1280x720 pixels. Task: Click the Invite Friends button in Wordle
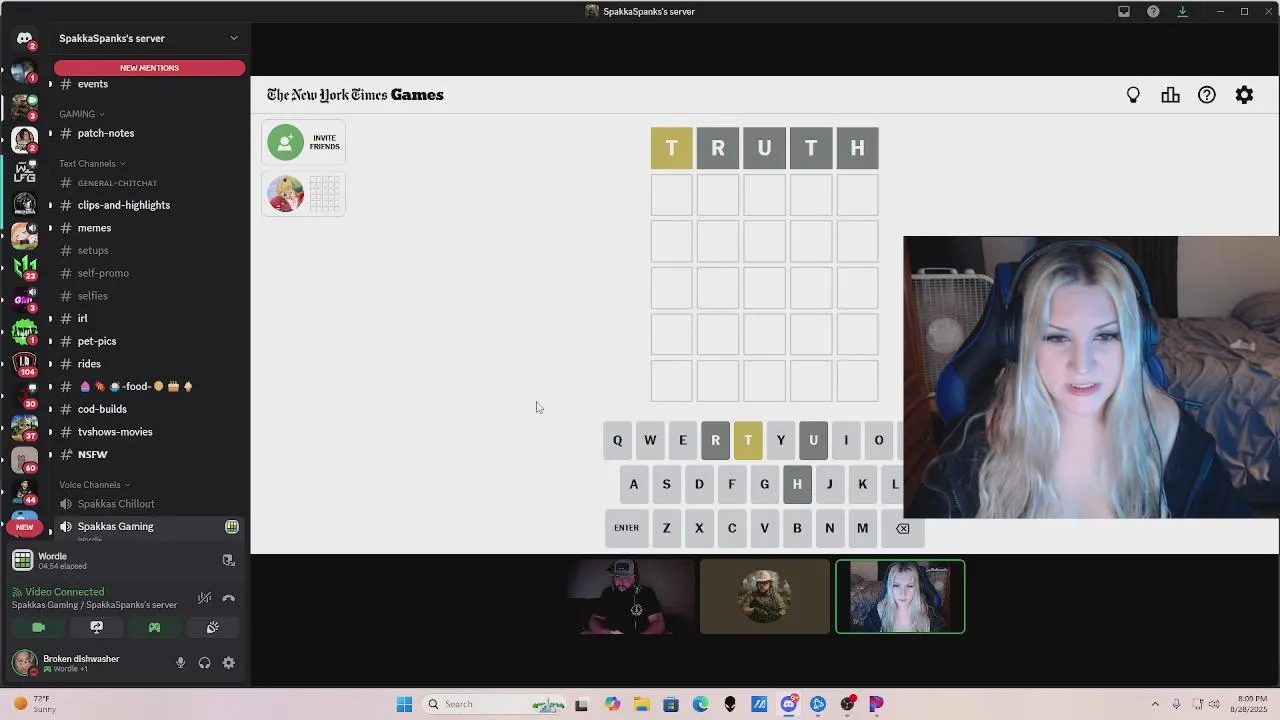pyautogui.click(x=304, y=142)
